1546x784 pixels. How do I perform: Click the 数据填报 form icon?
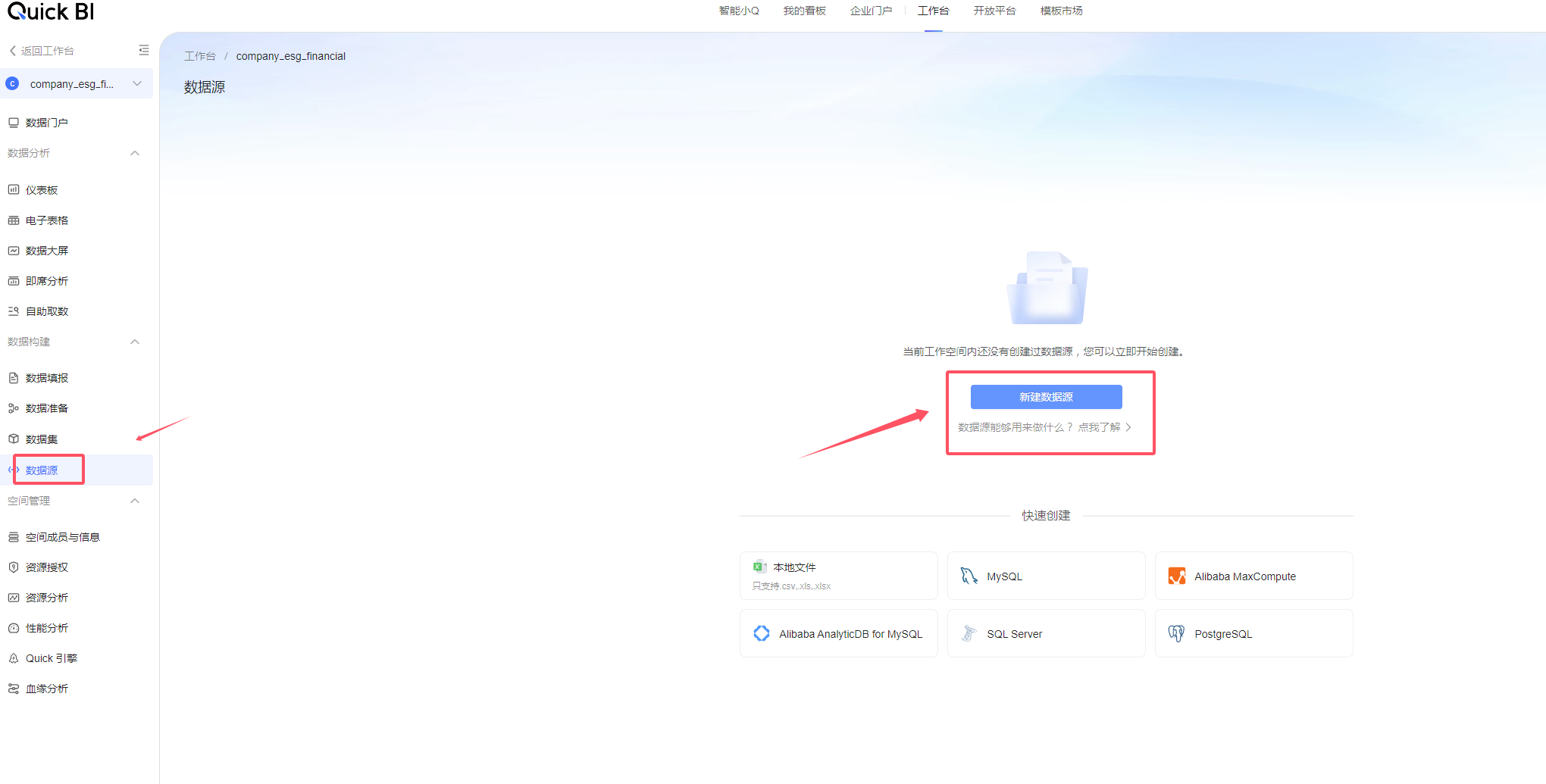click(14, 378)
